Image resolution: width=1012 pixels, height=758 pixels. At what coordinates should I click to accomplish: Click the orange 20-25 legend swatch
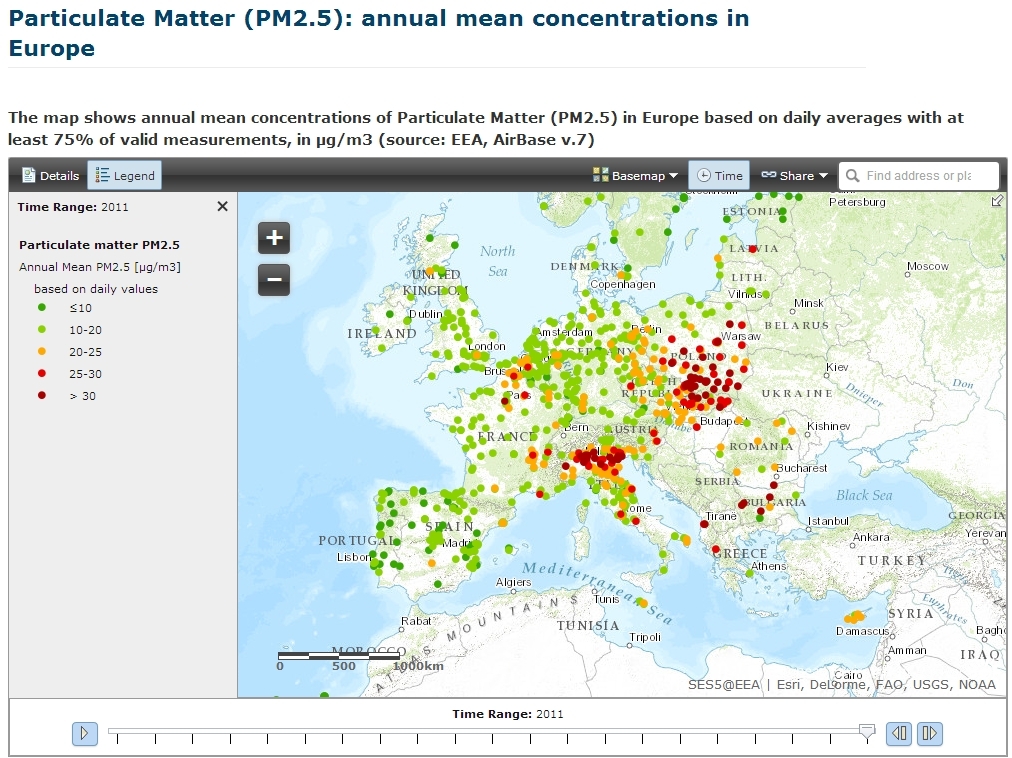click(41, 352)
